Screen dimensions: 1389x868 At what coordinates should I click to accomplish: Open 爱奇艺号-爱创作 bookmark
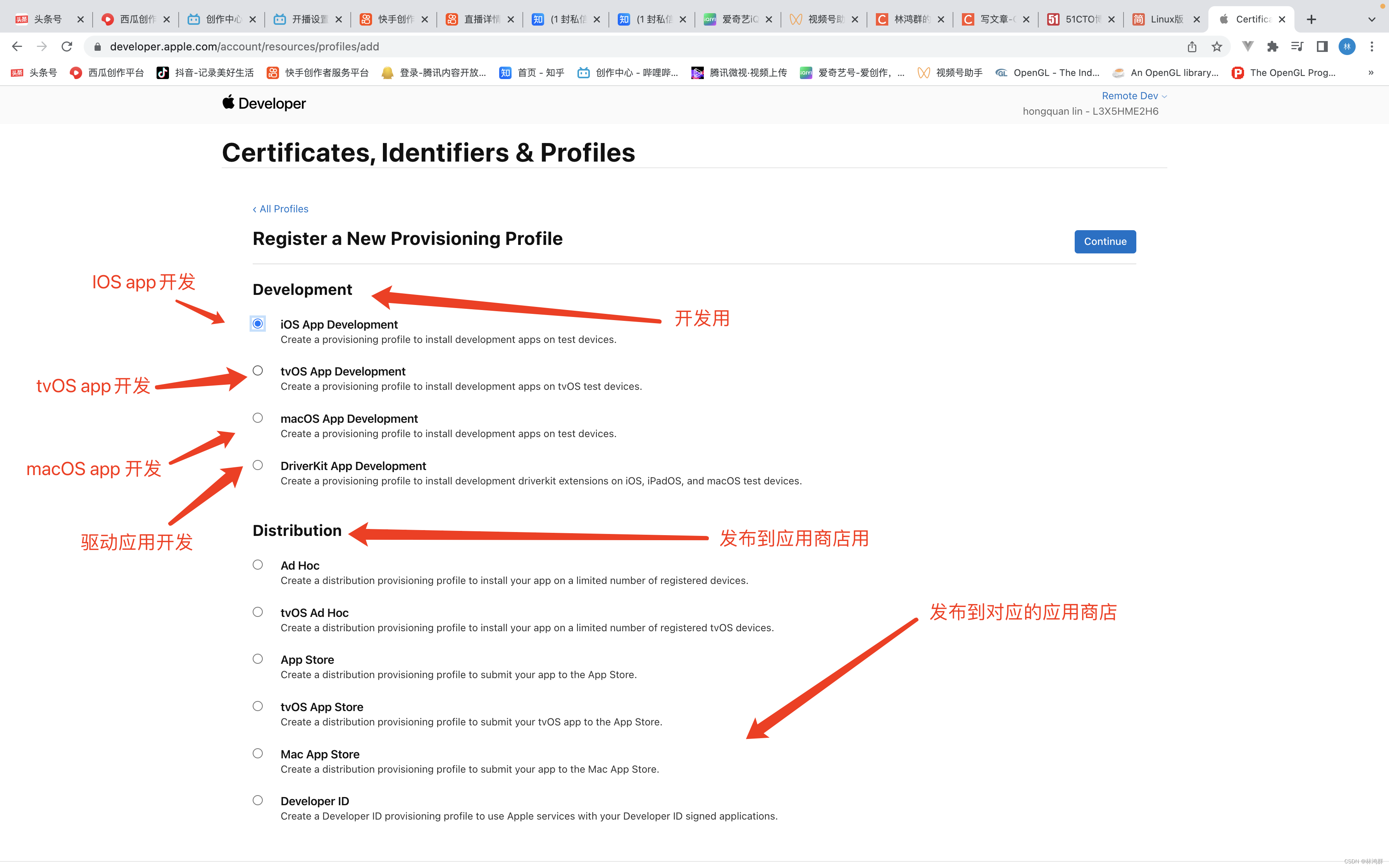pos(852,73)
